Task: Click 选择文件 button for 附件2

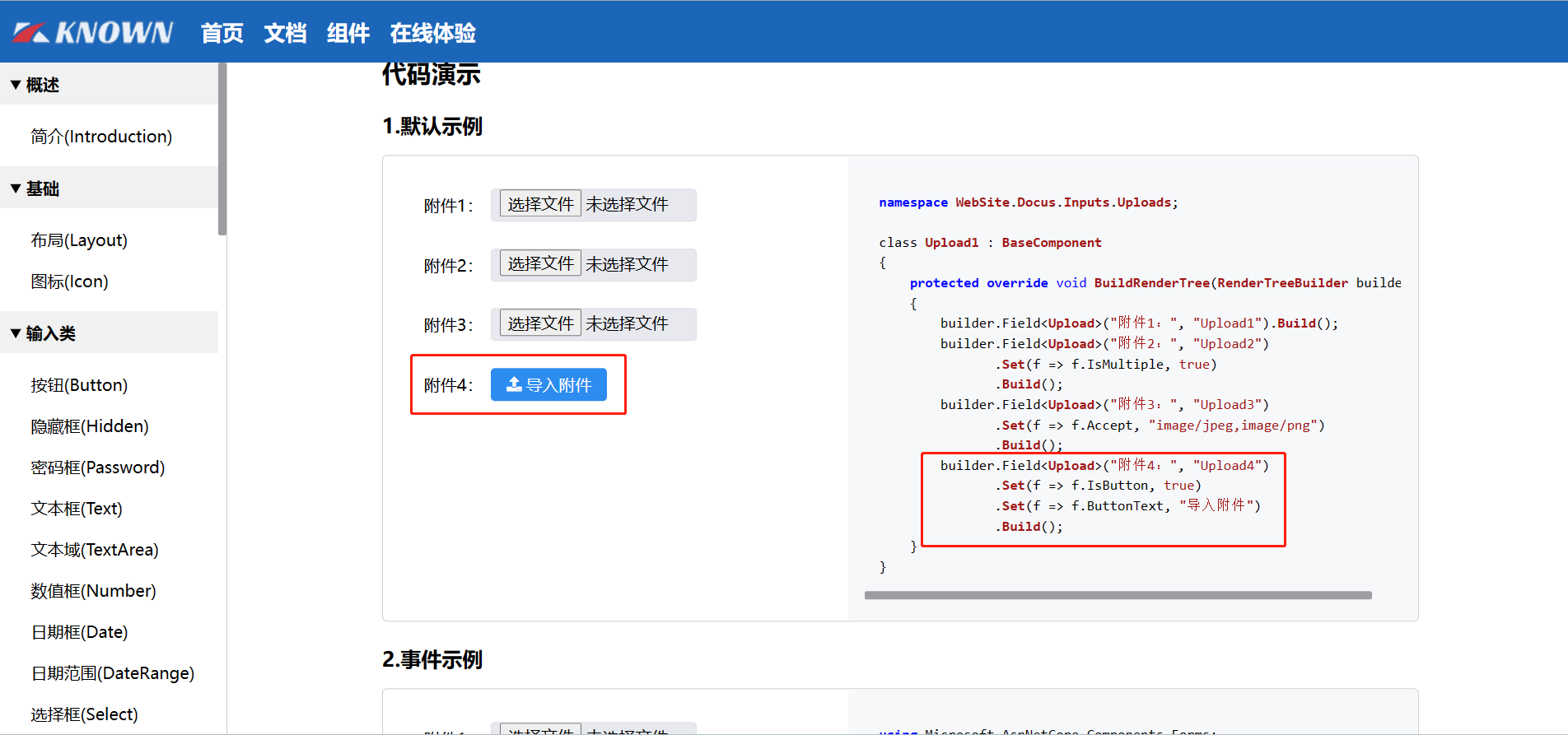Action: tap(540, 263)
